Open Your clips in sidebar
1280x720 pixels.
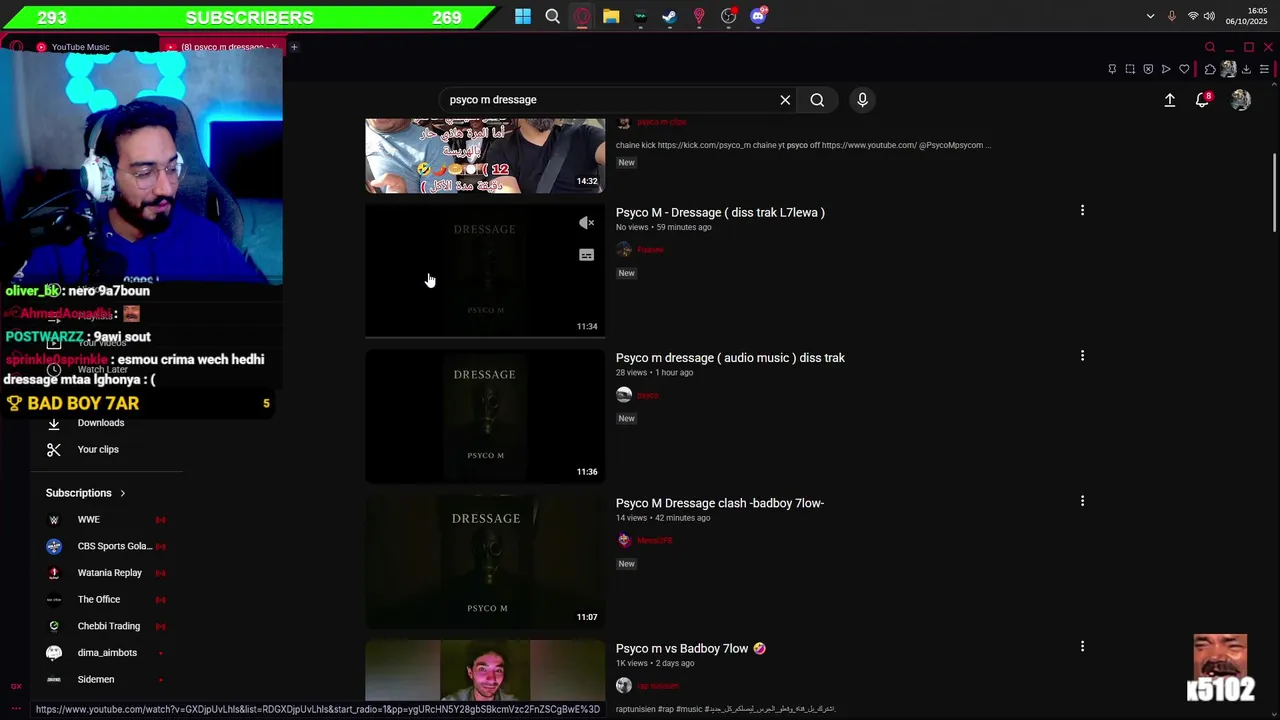[x=98, y=449]
